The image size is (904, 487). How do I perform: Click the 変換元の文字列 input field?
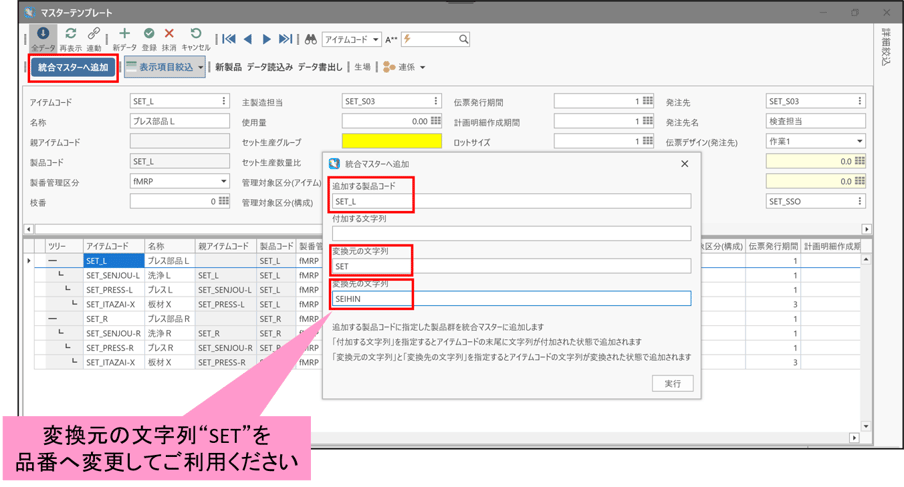(x=511, y=266)
